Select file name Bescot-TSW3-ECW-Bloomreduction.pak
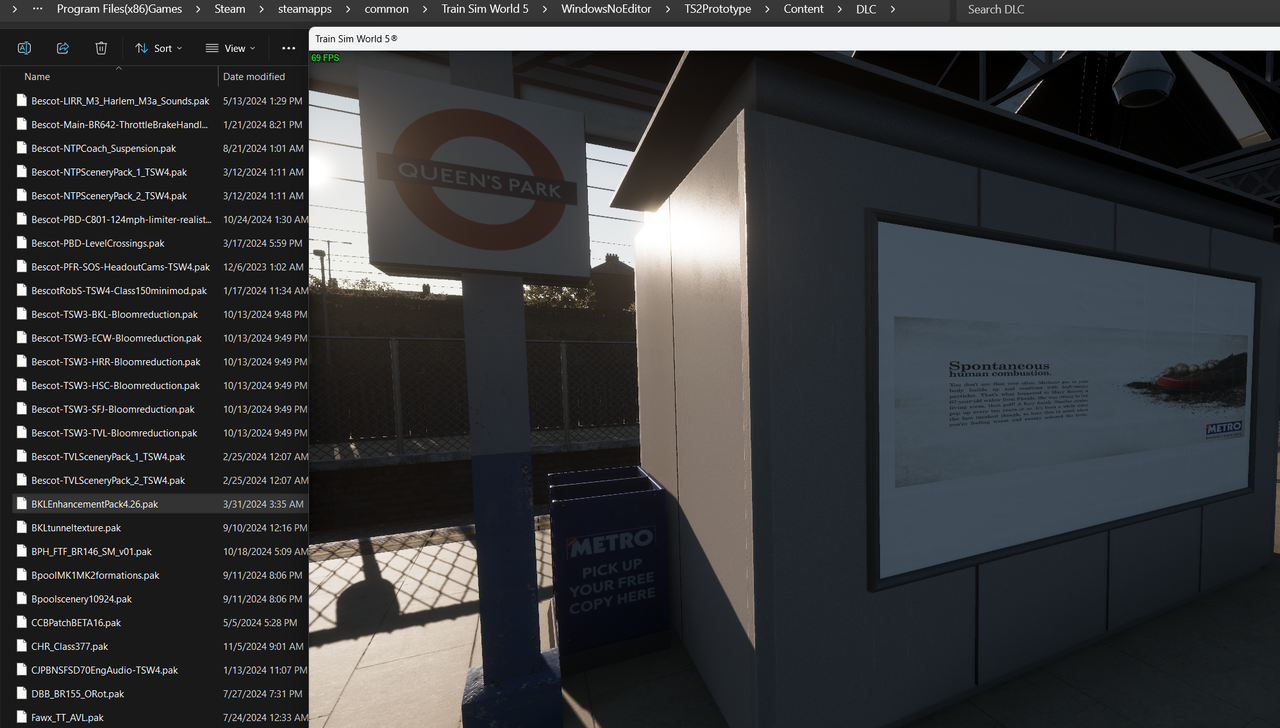1280x728 pixels. pyautogui.click(x=116, y=338)
